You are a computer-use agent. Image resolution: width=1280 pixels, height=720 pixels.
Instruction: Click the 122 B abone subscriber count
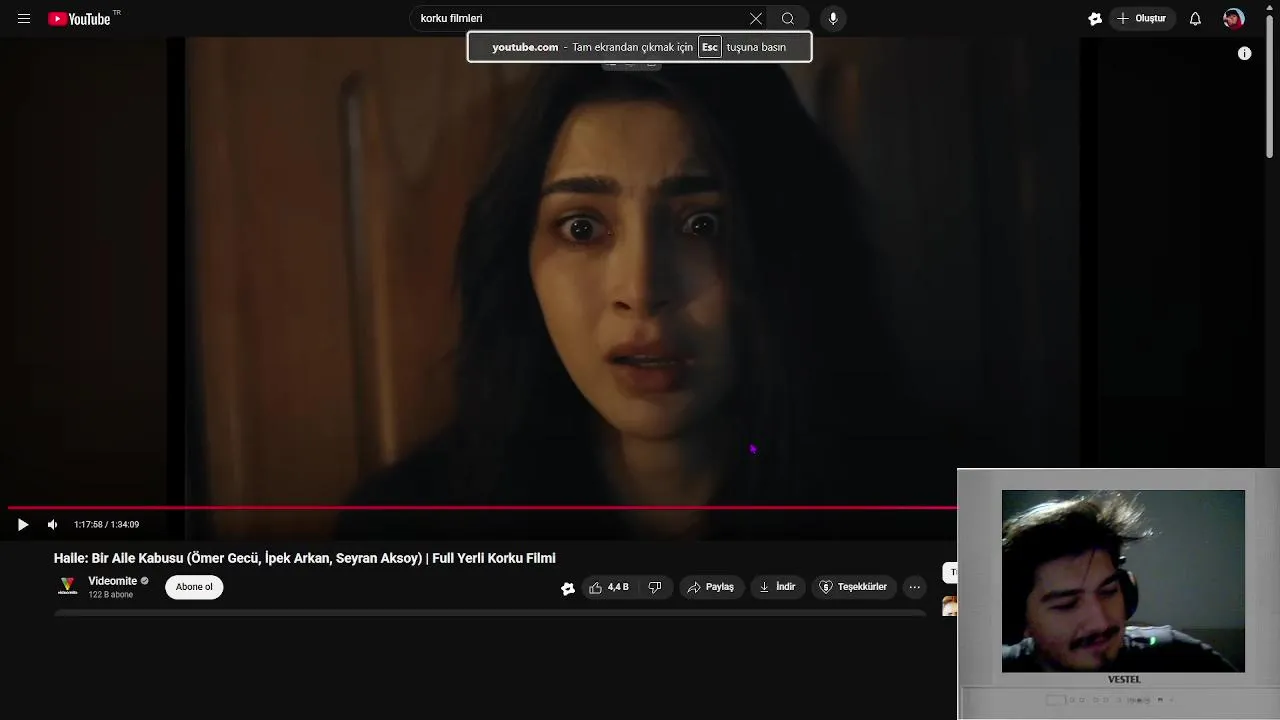click(110, 595)
